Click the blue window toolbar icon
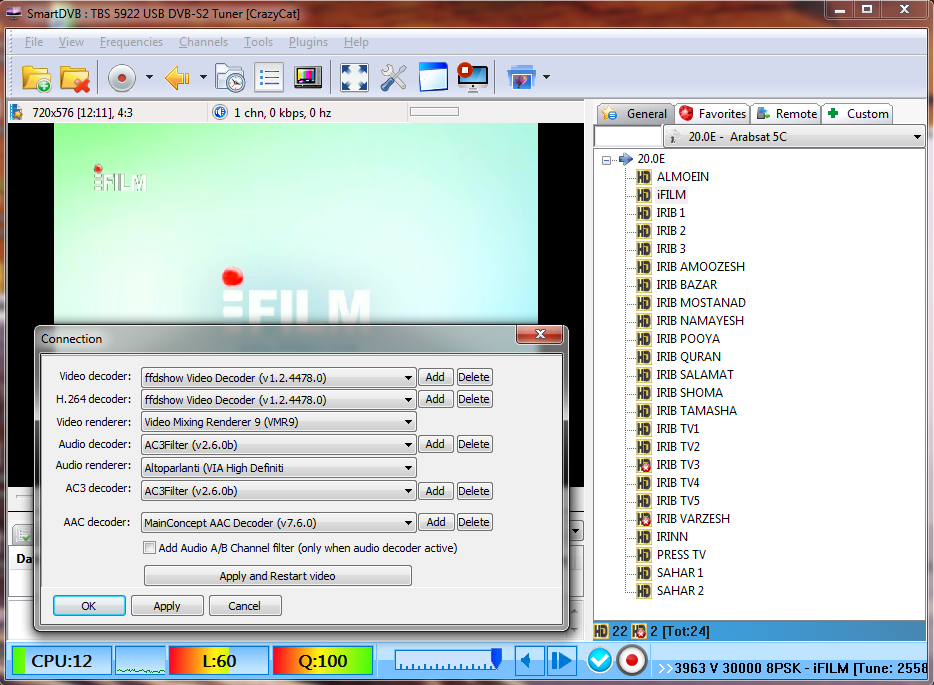Viewport: 934px width, 685px height. (x=433, y=77)
